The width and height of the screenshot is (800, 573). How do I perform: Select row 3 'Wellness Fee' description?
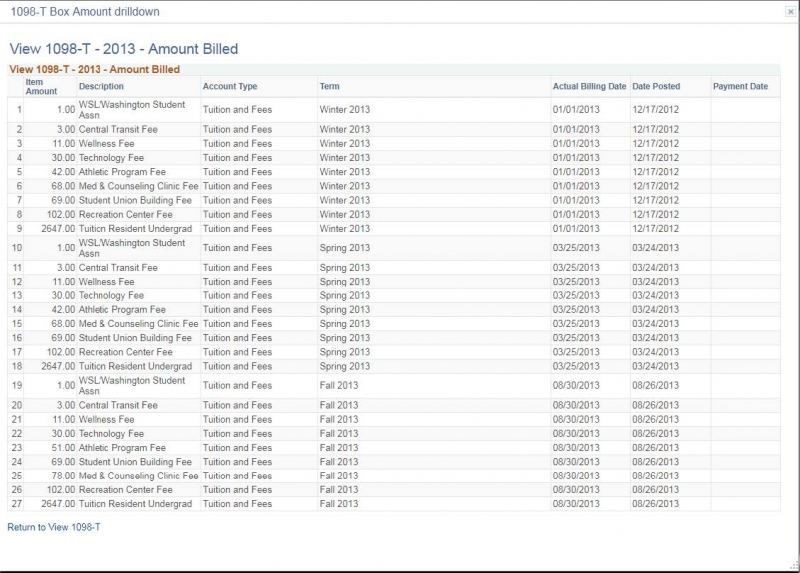(106, 144)
